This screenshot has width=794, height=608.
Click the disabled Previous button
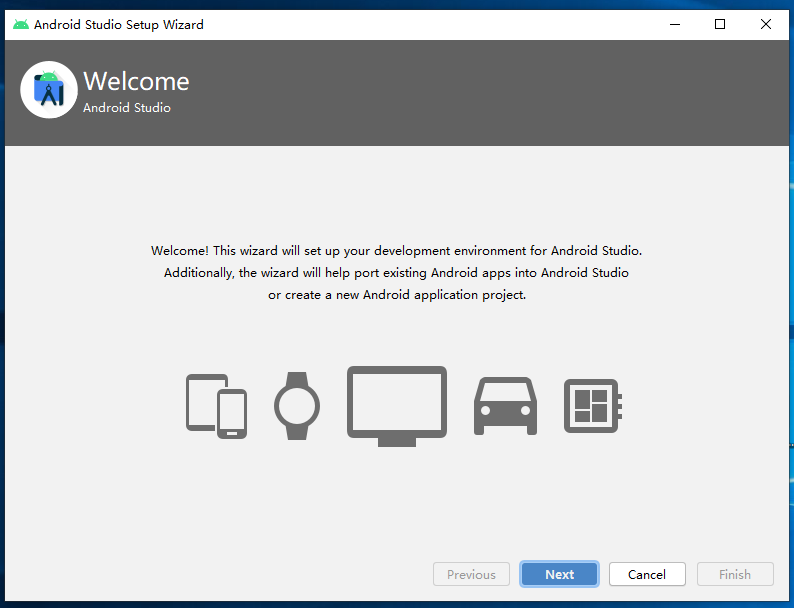471,574
